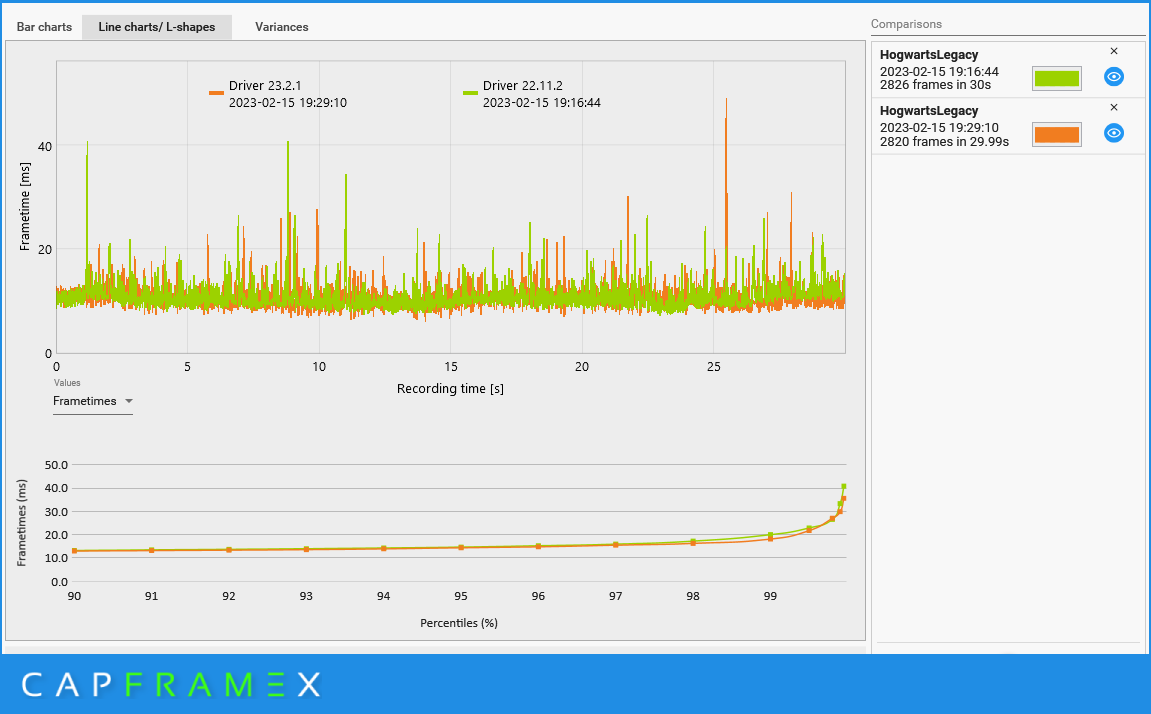This screenshot has height=714, width=1151.
Task: Click the 2023-02-15 19:29:10 timestamp in Comparisons list
Action: [939, 128]
